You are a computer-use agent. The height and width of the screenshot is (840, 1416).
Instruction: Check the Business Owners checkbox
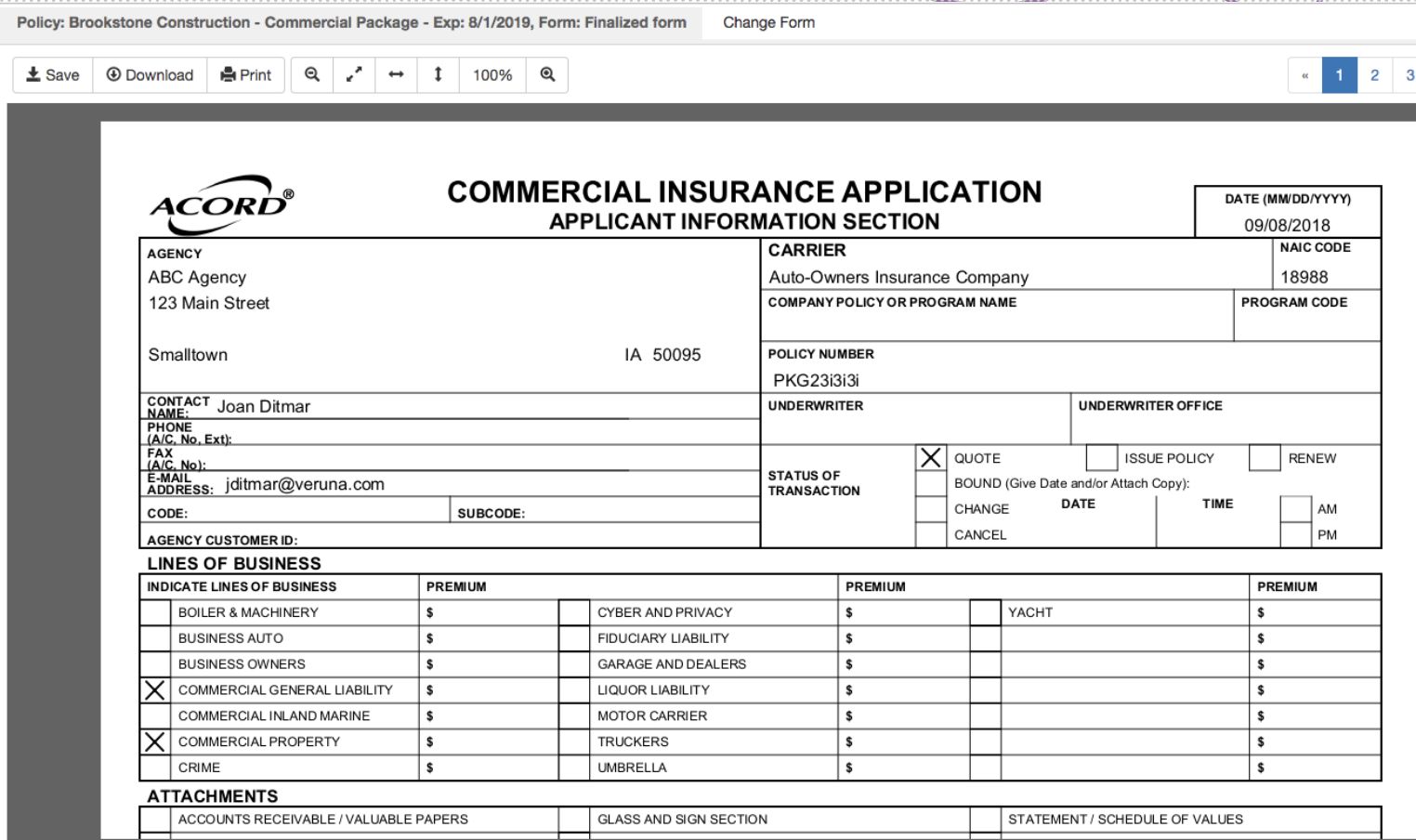(155, 664)
